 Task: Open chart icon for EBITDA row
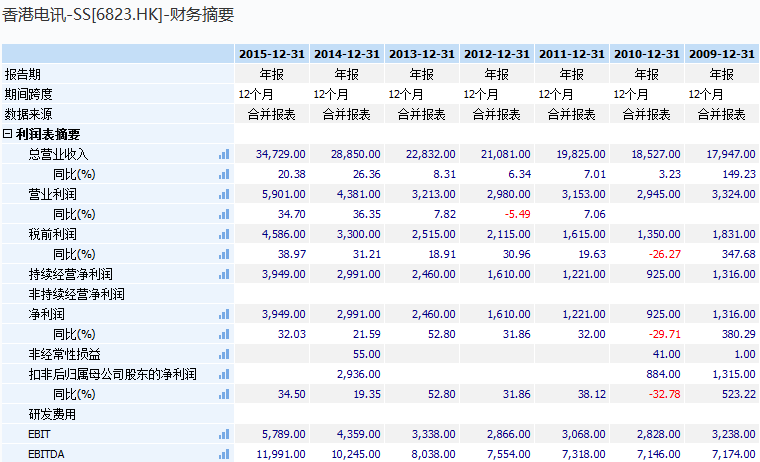click(224, 454)
